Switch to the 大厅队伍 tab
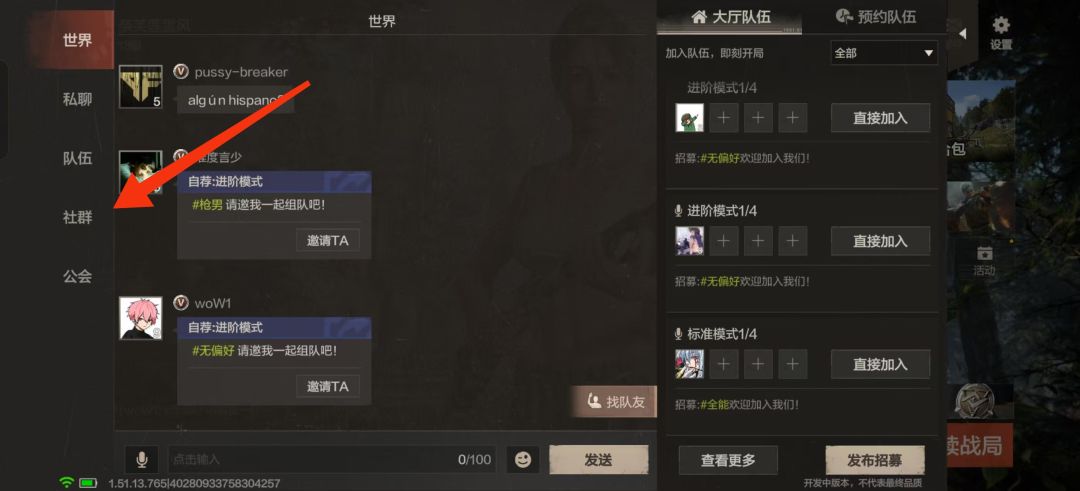 pyautogui.click(x=730, y=17)
